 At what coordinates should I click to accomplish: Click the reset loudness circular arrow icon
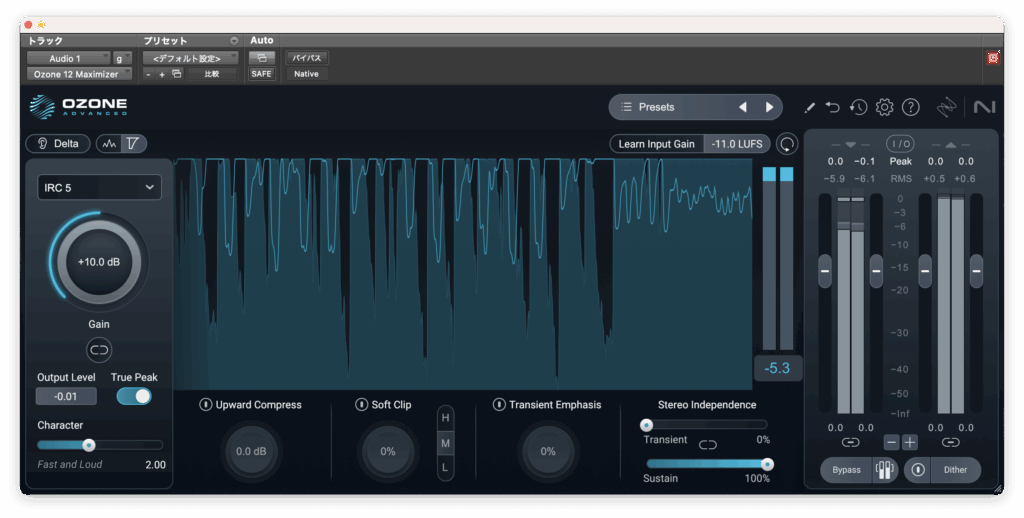pos(787,144)
